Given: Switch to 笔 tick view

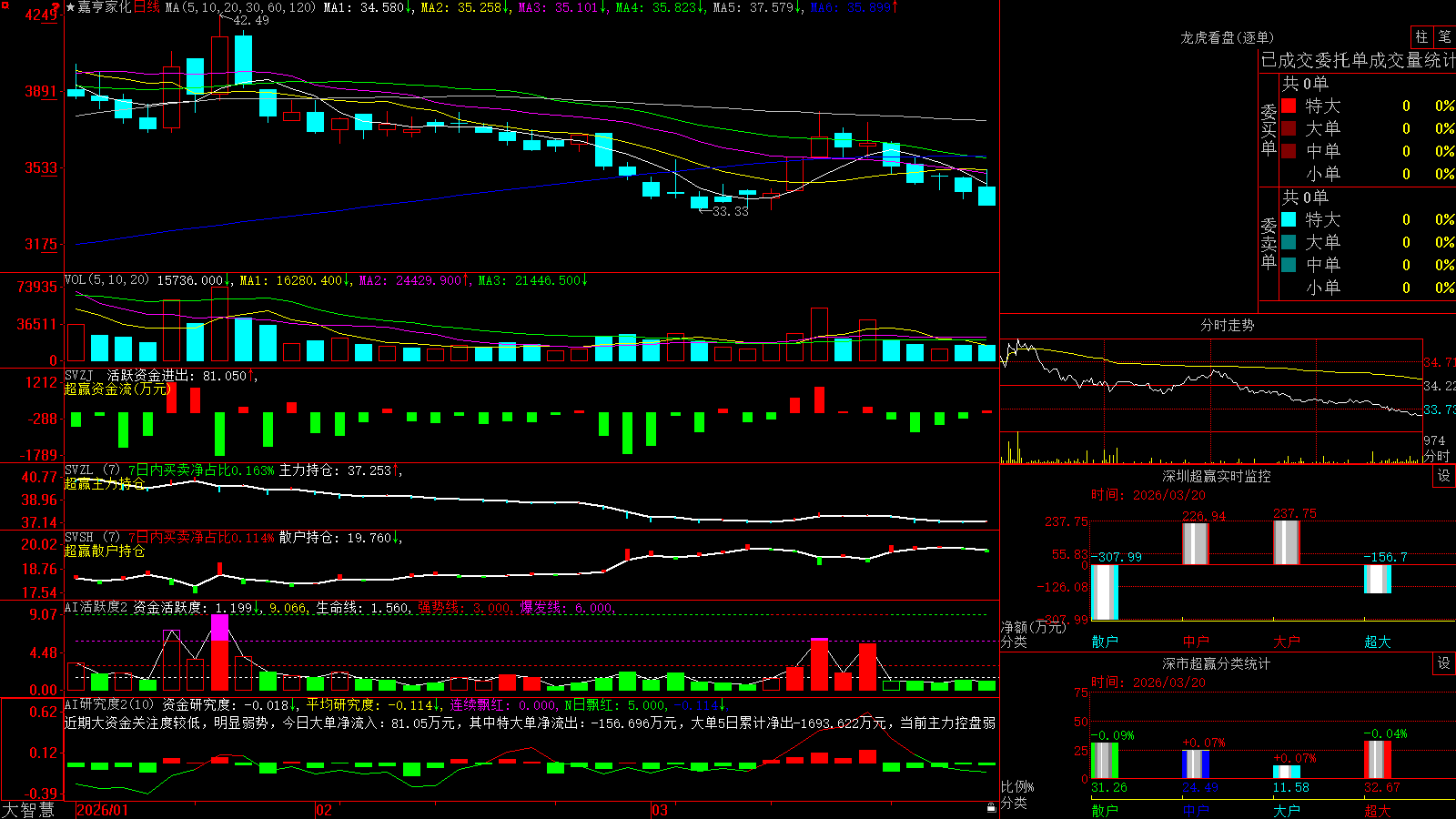Looking at the screenshot, I should [x=1445, y=37].
